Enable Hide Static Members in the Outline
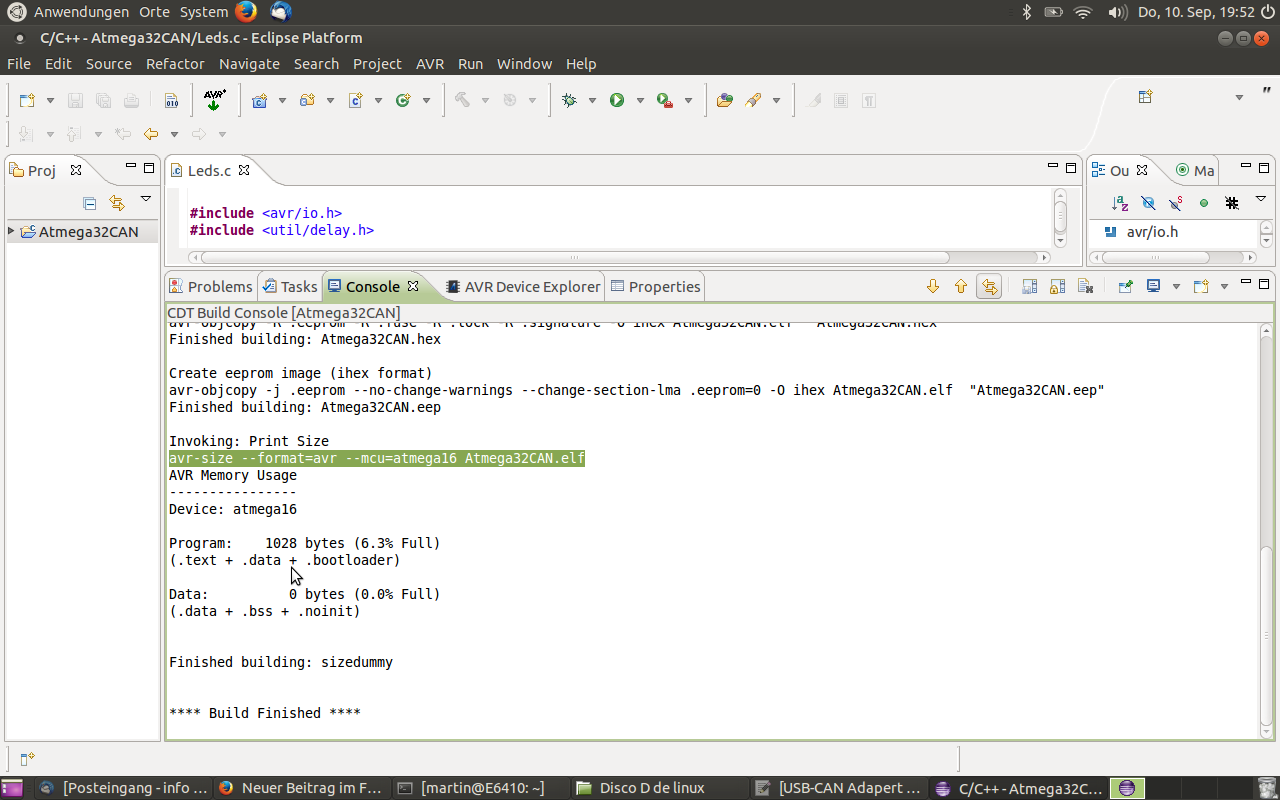Image resolution: width=1280 pixels, height=800 pixels. tap(1175, 201)
